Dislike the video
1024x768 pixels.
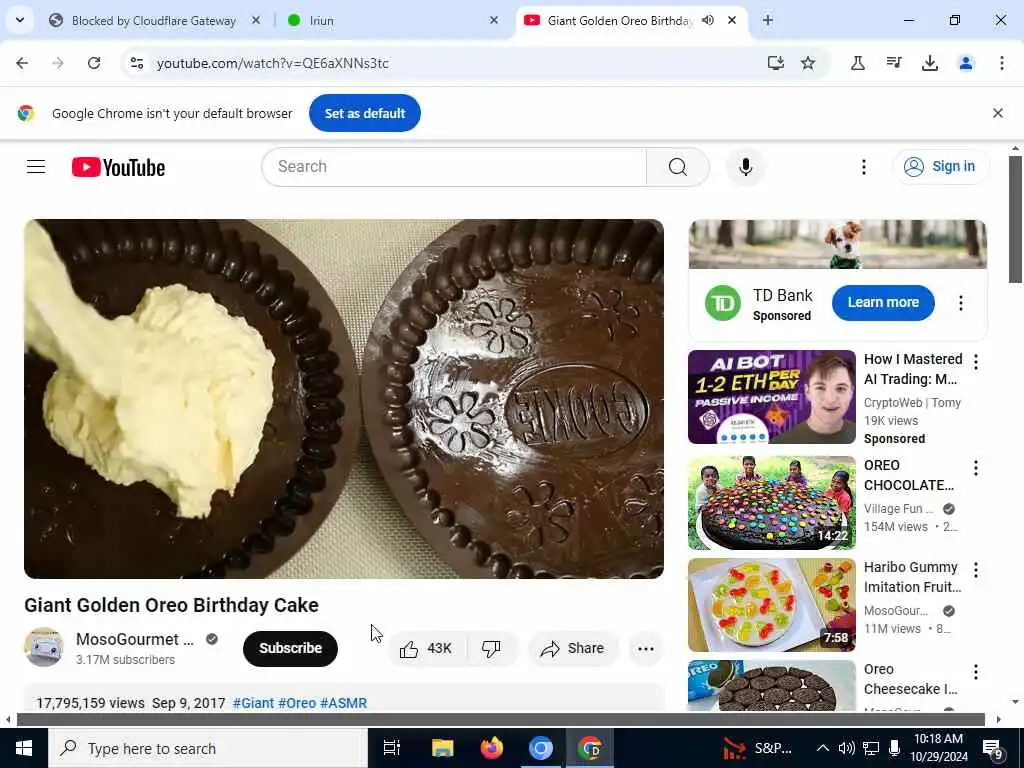tap(491, 648)
